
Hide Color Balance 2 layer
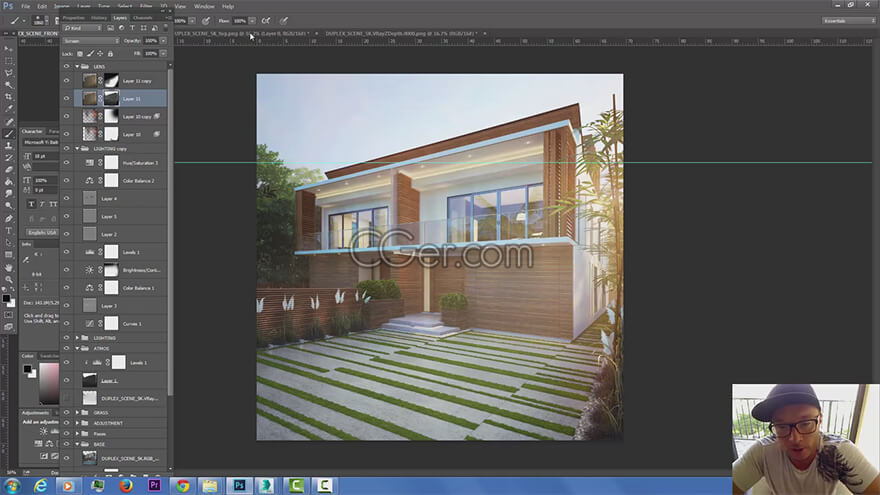pos(66,181)
